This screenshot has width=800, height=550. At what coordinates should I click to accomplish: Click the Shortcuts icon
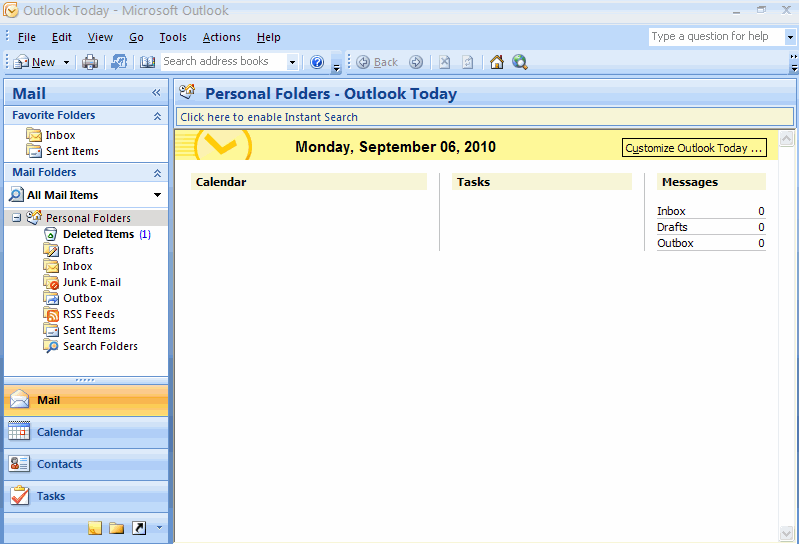[x=139, y=528]
